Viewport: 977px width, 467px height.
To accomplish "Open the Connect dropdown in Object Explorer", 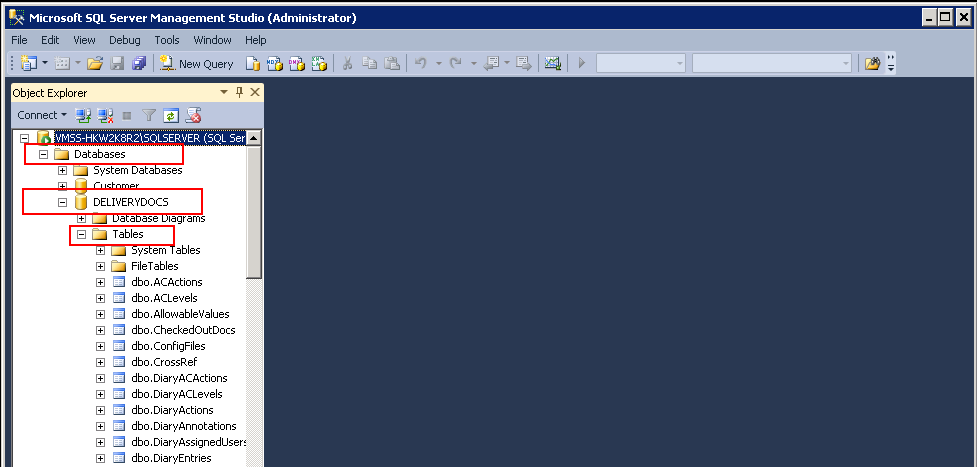I will coord(42,115).
